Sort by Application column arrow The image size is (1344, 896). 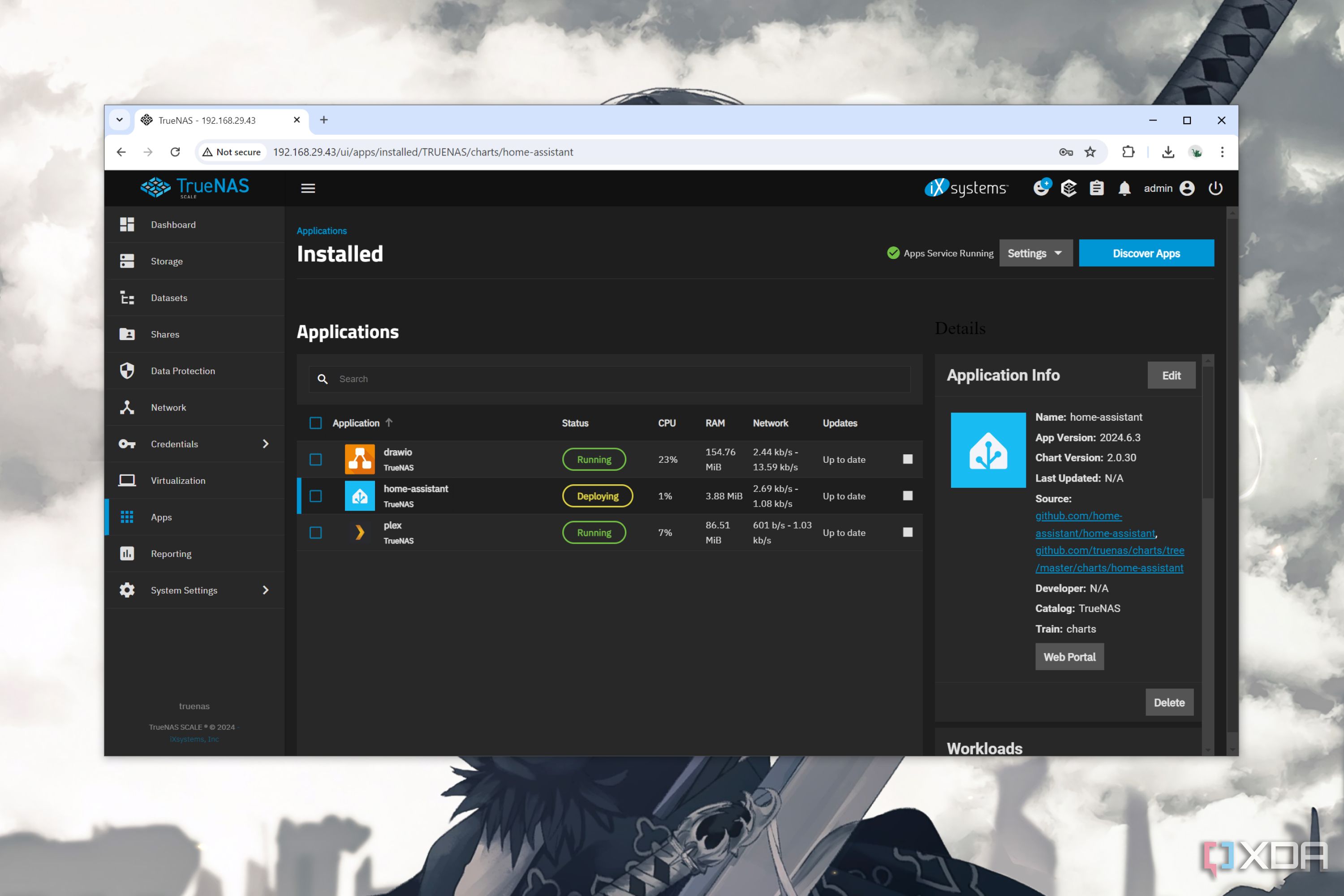tap(389, 423)
